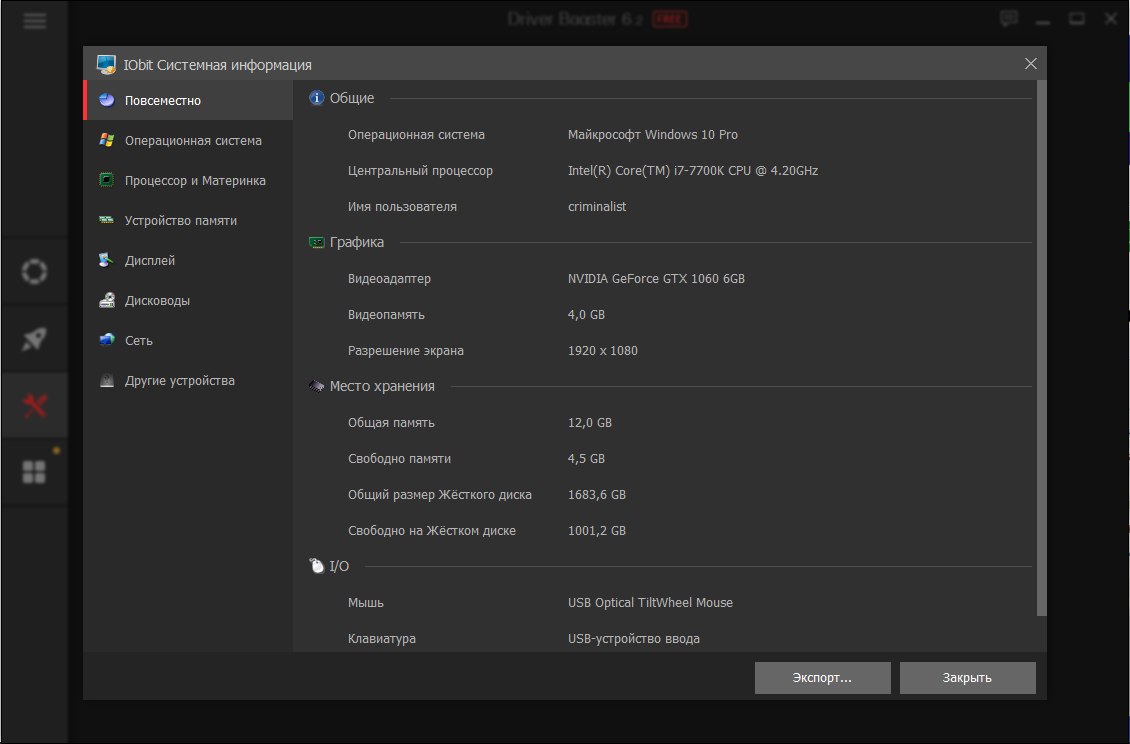1130x744 pixels.
Task: Select the Свободно памяти value 4,5 GB
Action: point(587,459)
